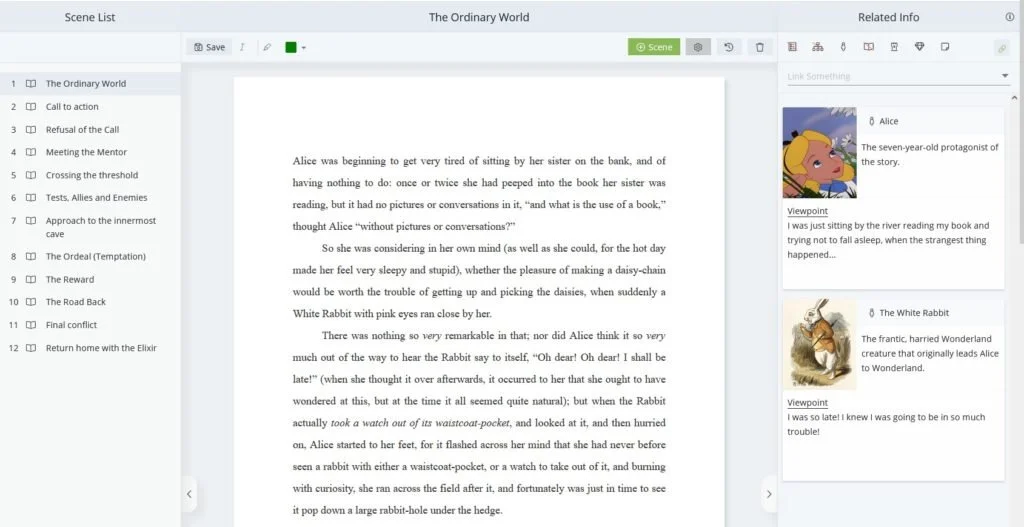Select scene Call to action
Image resolution: width=1024 pixels, height=527 pixels.
pyautogui.click(x=90, y=106)
